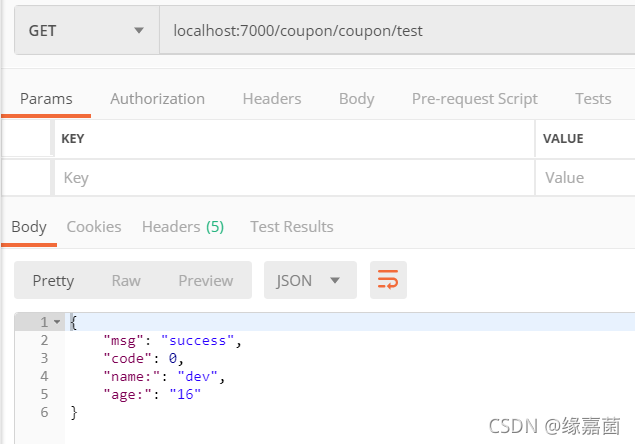Click the "16" age value text
The width and height of the screenshot is (635, 444).
click(185, 395)
